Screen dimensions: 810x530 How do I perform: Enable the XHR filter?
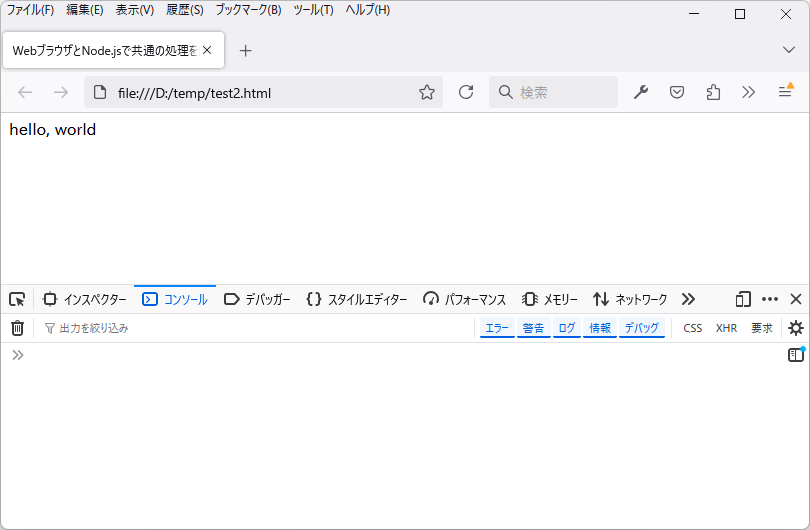726,328
